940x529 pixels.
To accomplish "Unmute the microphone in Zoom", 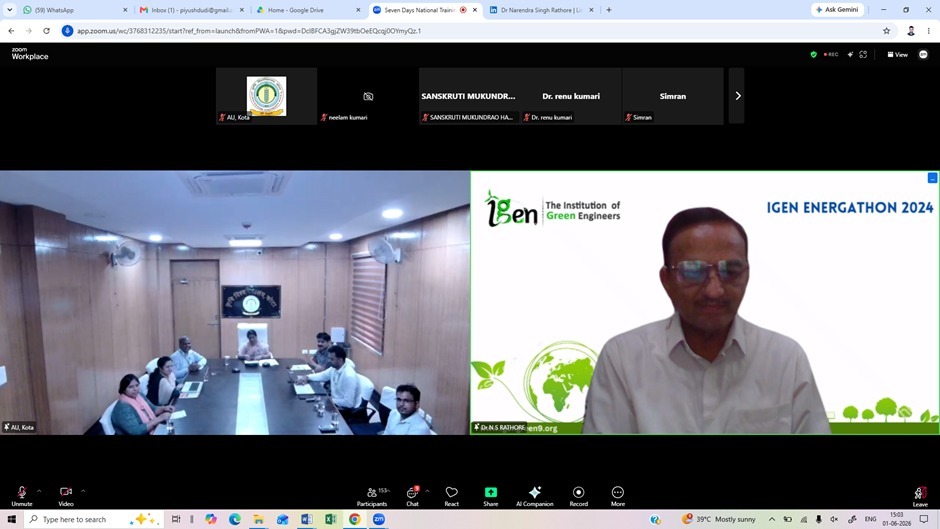I will (22, 495).
